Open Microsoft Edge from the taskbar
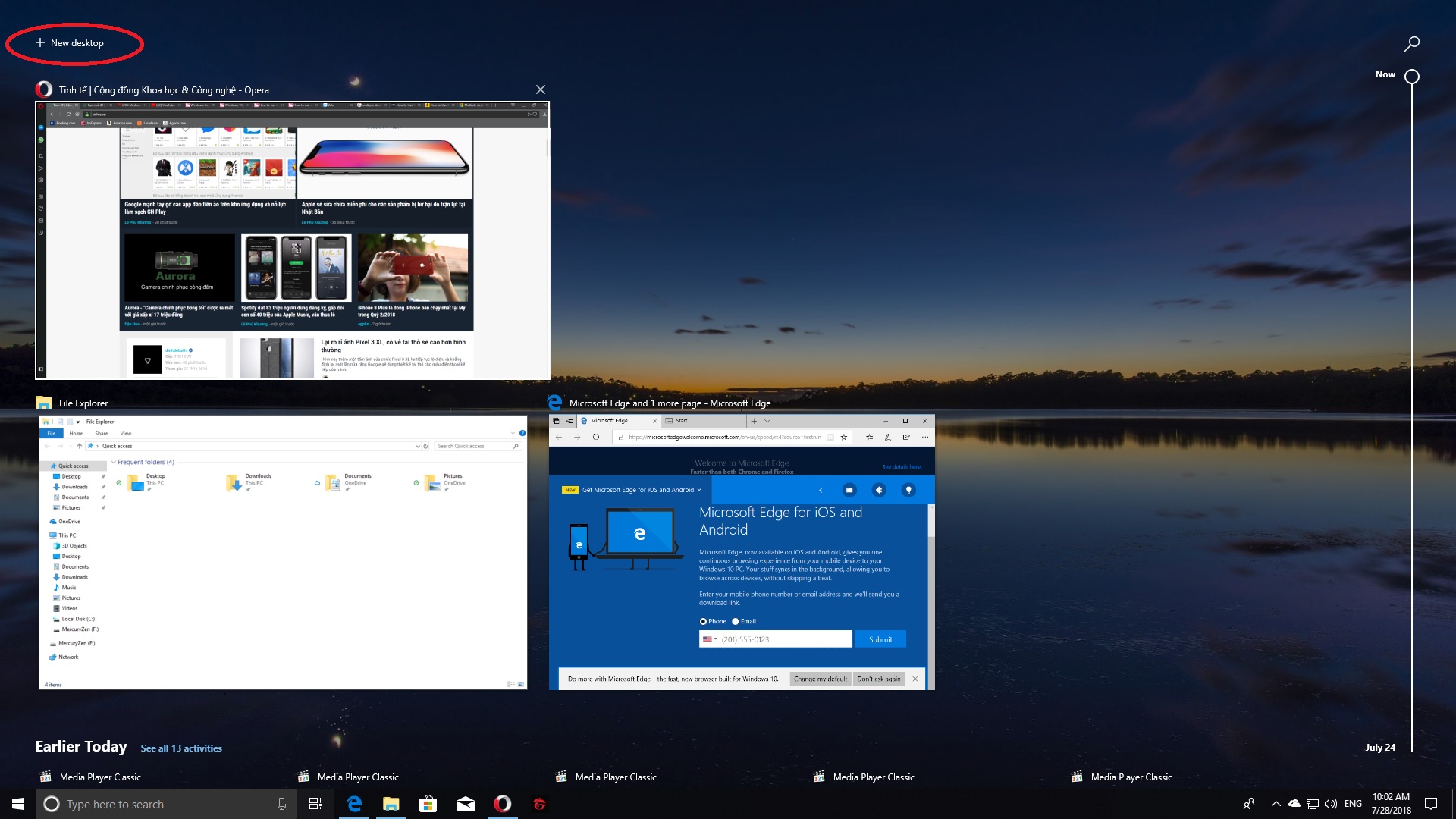The image size is (1456, 819). click(353, 804)
